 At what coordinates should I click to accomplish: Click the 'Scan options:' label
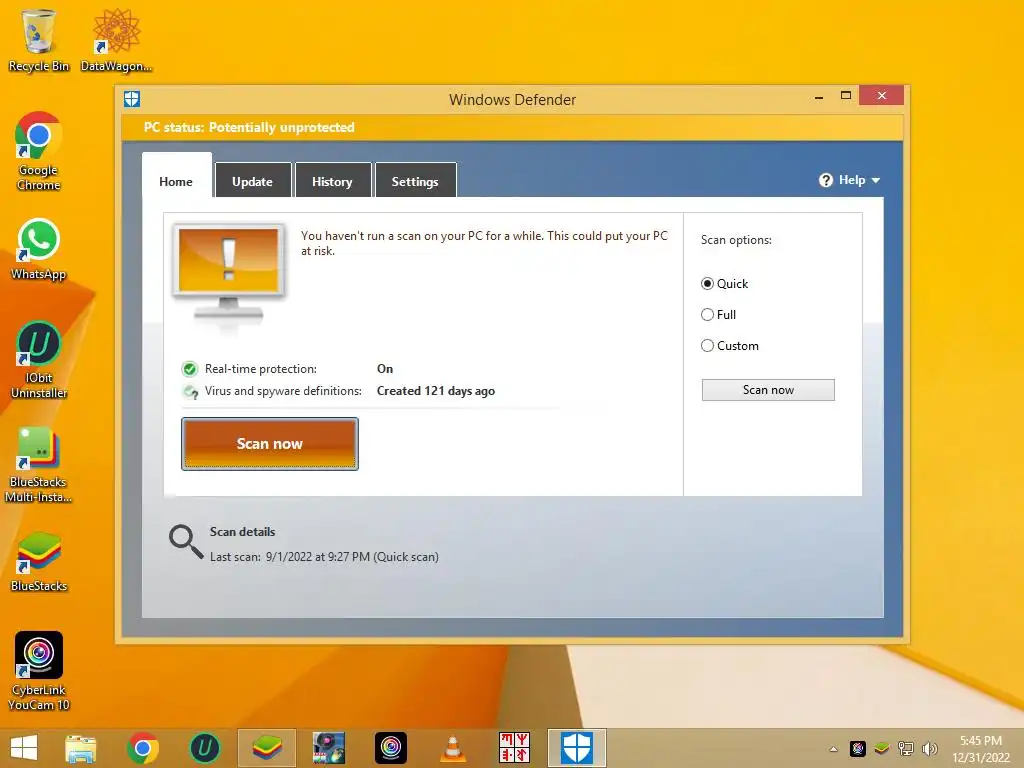pyautogui.click(x=736, y=240)
